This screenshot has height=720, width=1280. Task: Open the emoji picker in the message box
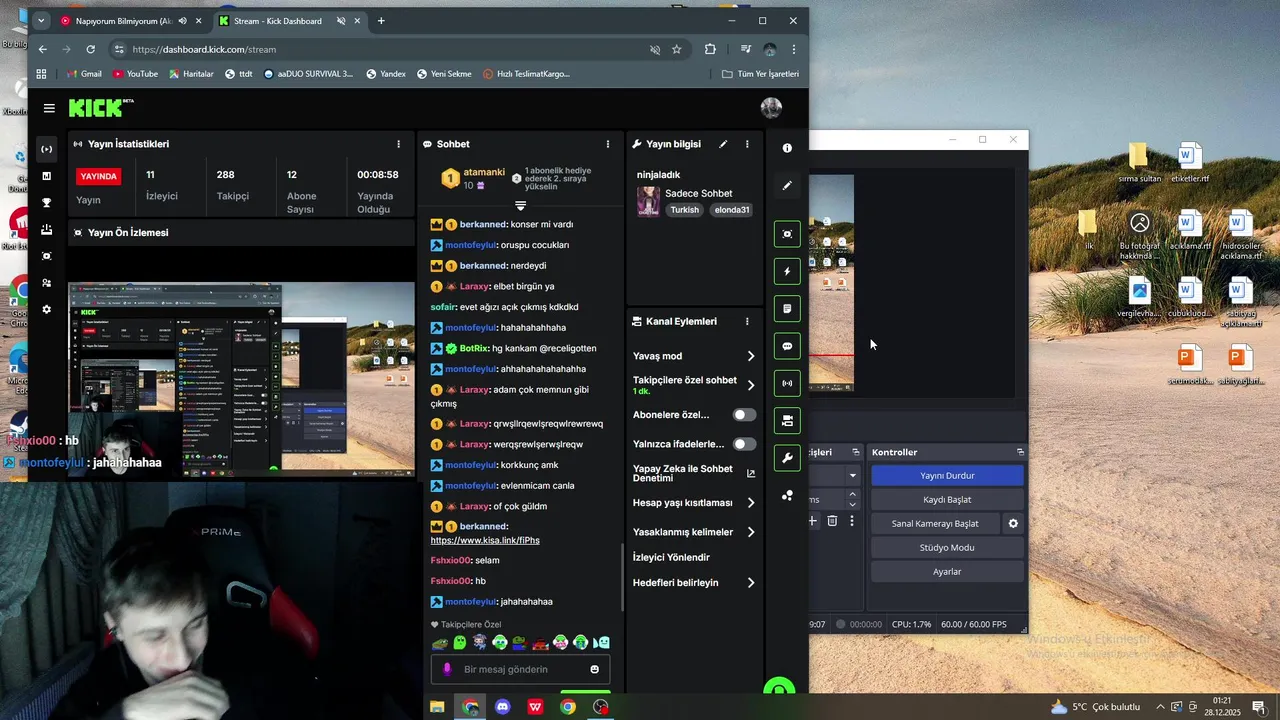click(x=595, y=669)
